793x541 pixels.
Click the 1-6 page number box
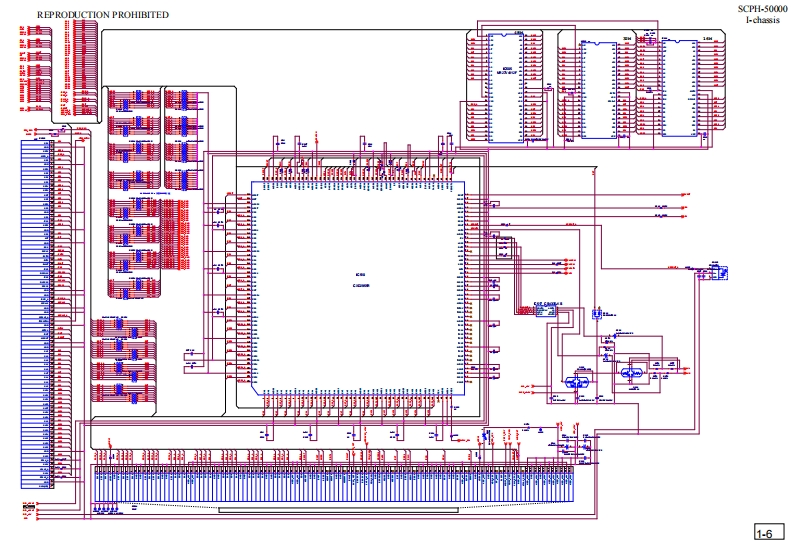(766, 533)
